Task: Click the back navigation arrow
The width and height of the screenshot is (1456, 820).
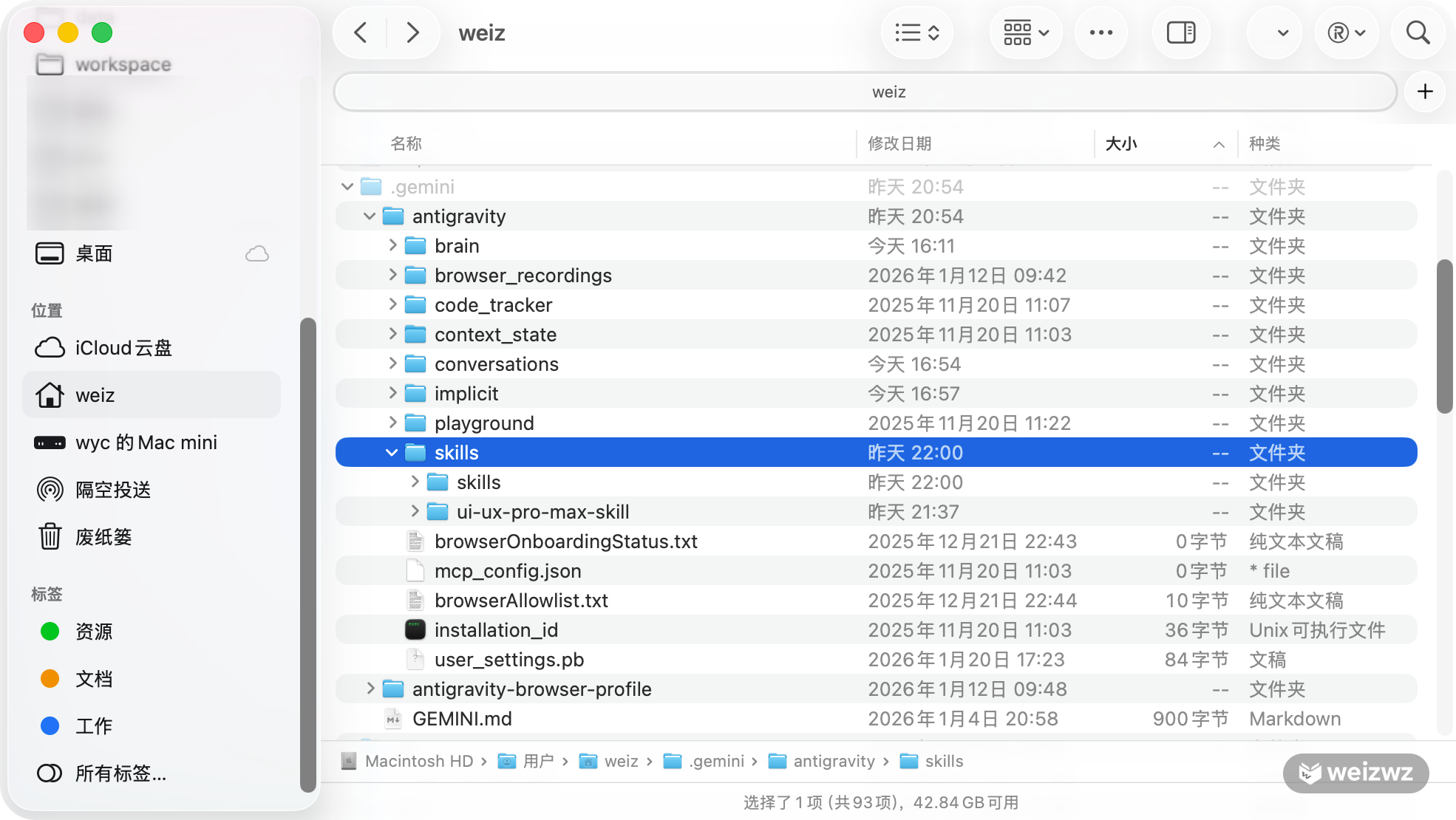Action: click(361, 33)
